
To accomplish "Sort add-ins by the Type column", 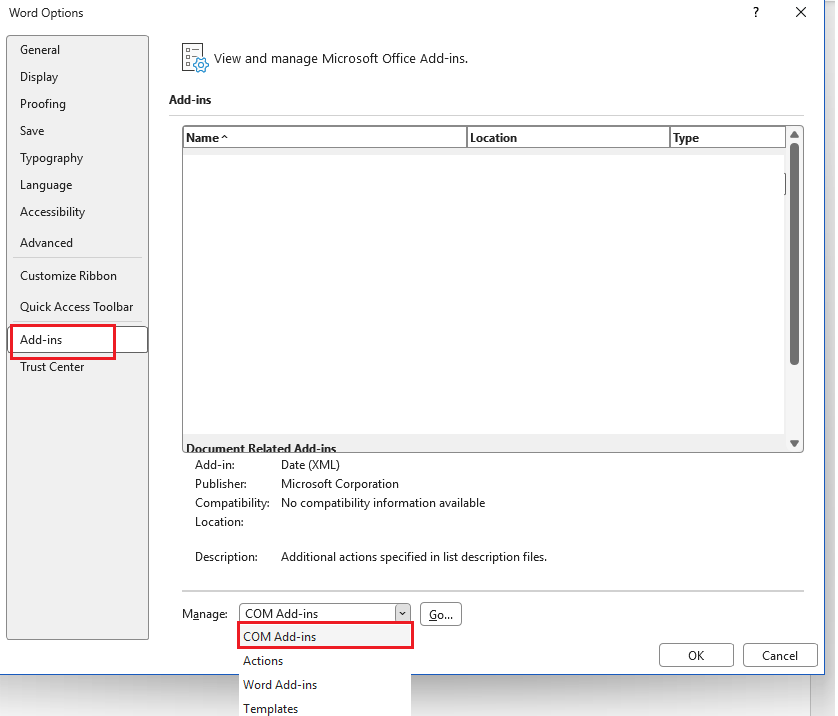I will (727, 137).
